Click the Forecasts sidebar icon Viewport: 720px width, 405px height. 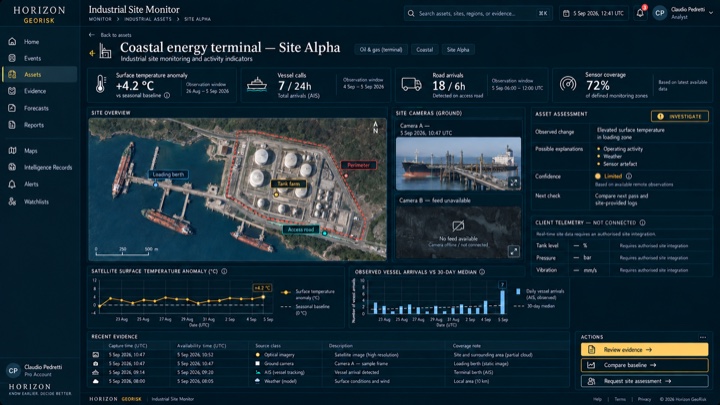(x=12, y=108)
